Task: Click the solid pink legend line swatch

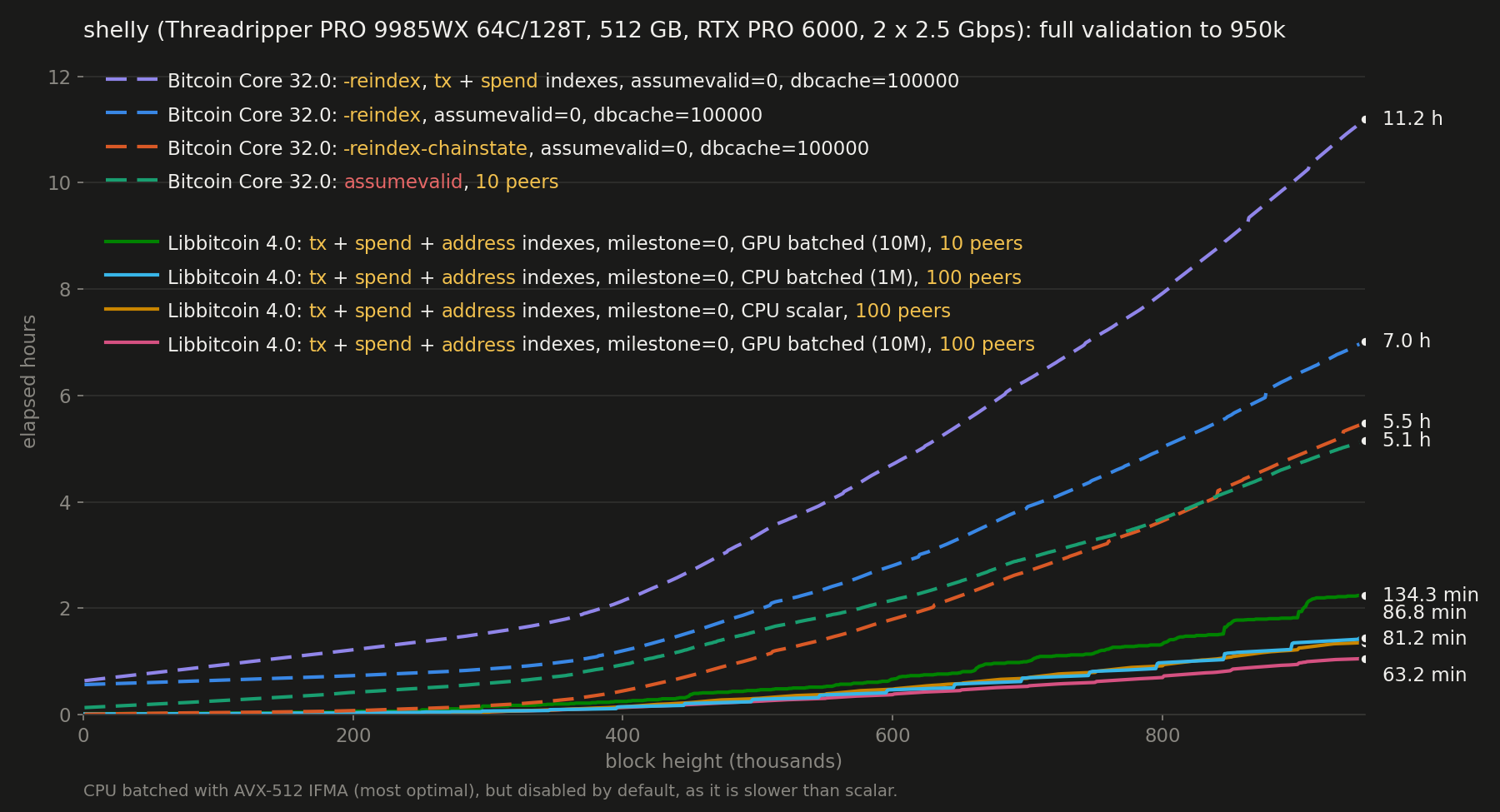Action: [x=132, y=343]
